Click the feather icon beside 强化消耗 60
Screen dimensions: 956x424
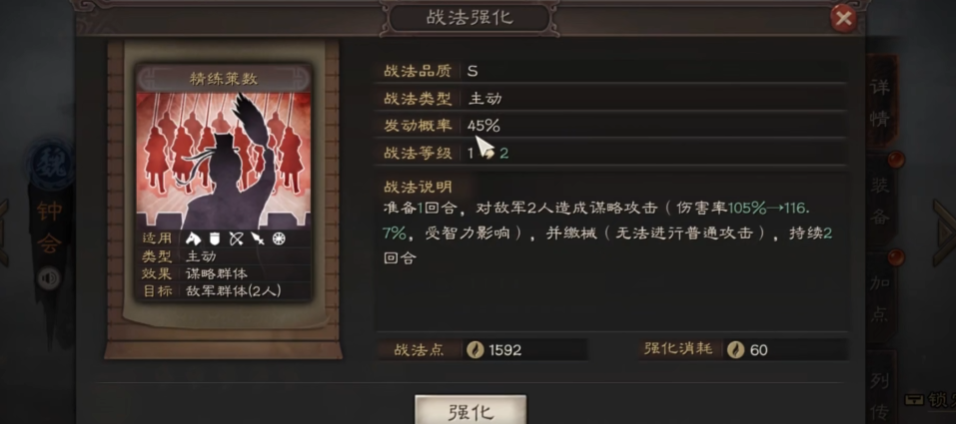(x=736, y=350)
